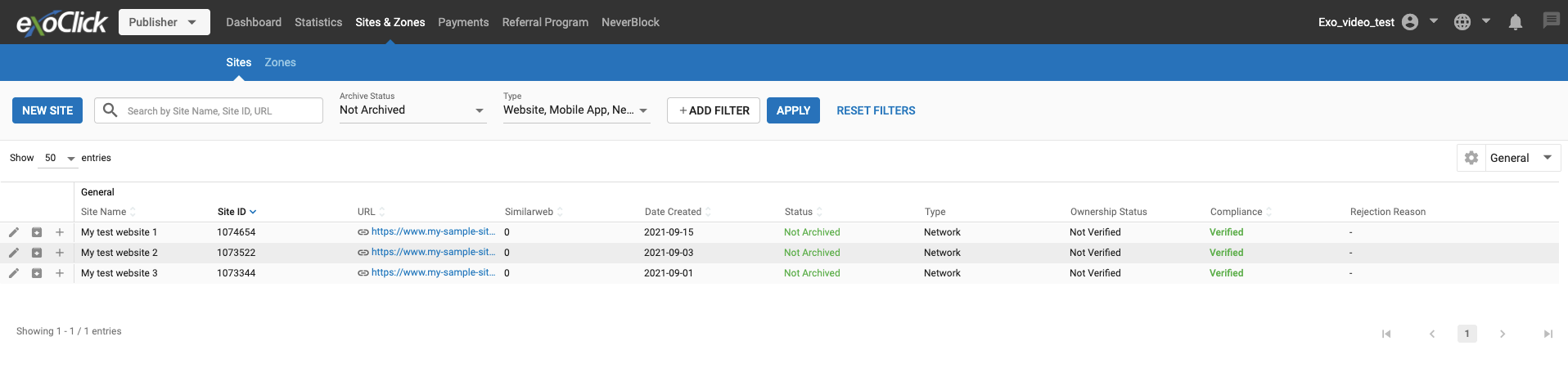Viewport: 1568px width, 368px height.
Task: Sort the table by Date Created
Action: click(673, 212)
